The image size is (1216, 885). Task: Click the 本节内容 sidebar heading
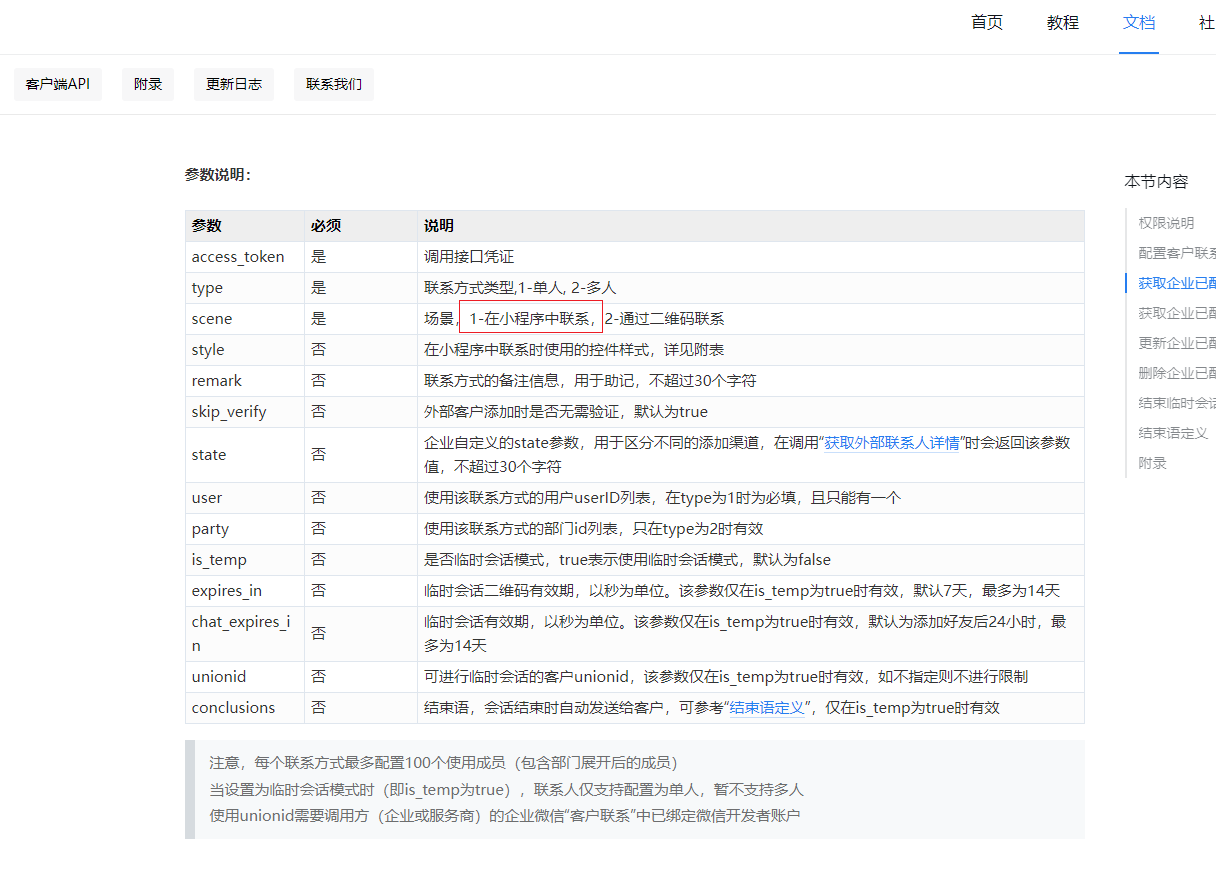coord(1156,181)
